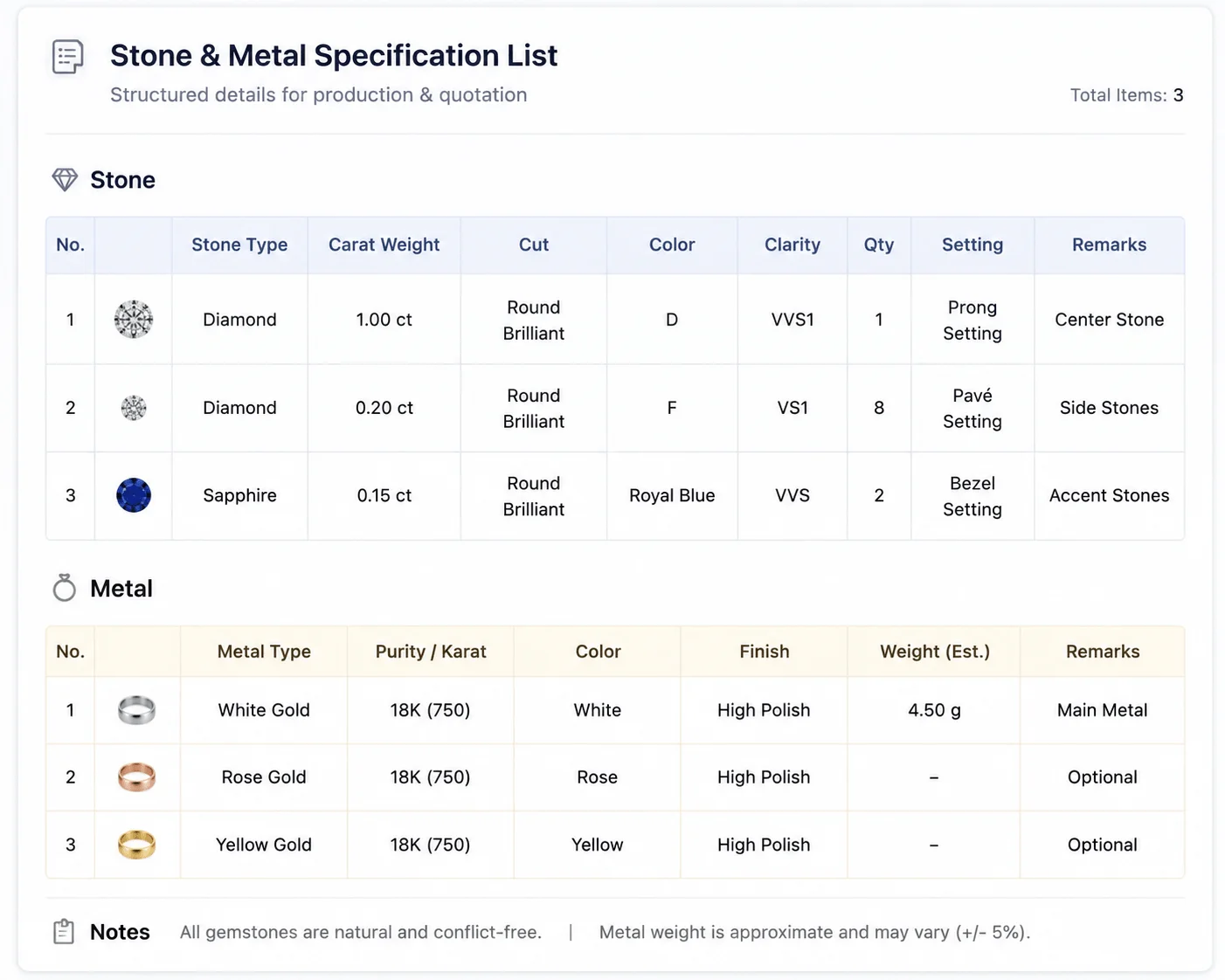The width and height of the screenshot is (1225, 980).
Task: Click the Main Metal remark cell
Action: tap(1102, 710)
